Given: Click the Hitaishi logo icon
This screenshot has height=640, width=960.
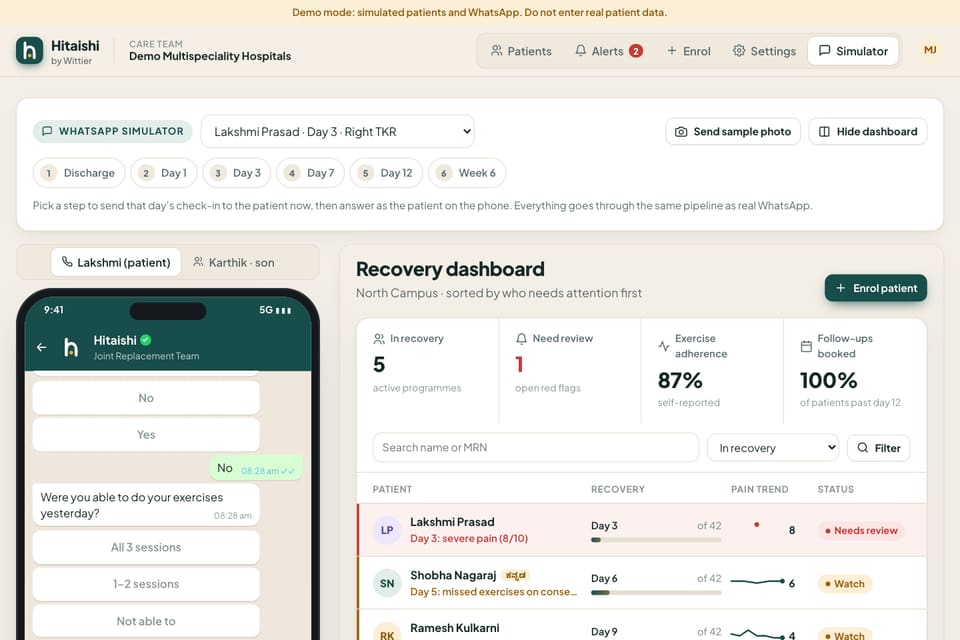Looking at the screenshot, I should pos(29,51).
